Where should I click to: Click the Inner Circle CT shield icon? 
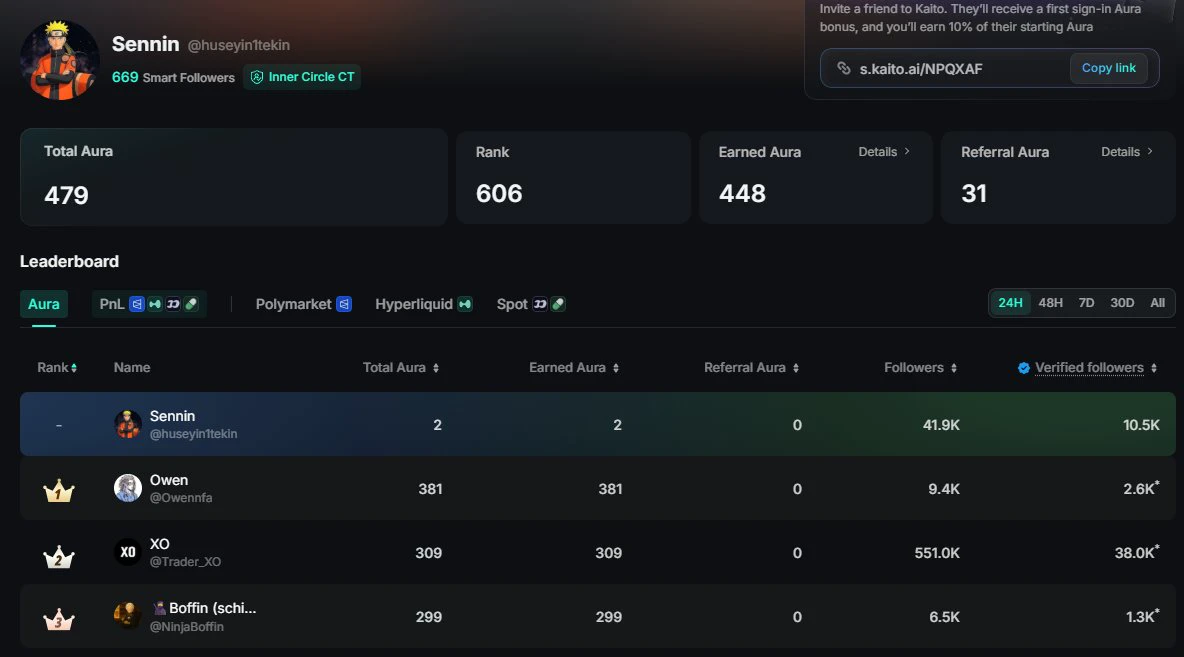point(257,77)
